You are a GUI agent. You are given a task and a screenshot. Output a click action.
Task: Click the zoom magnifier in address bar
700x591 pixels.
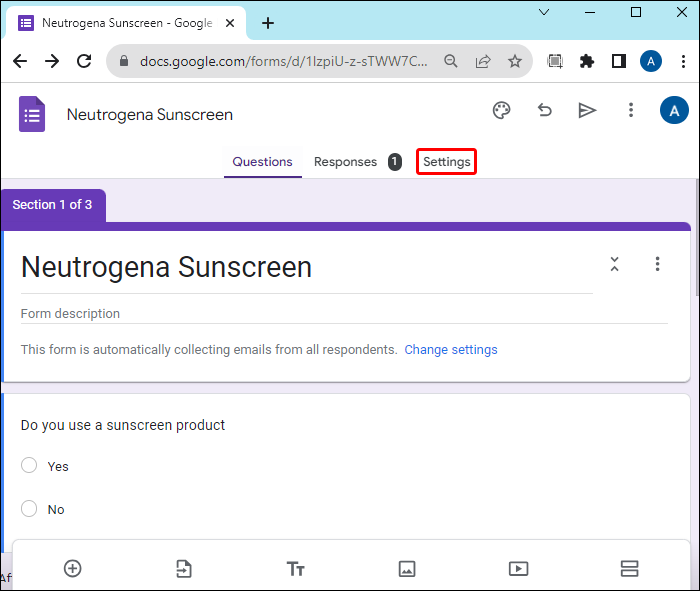pyautogui.click(x=451, y=61)
